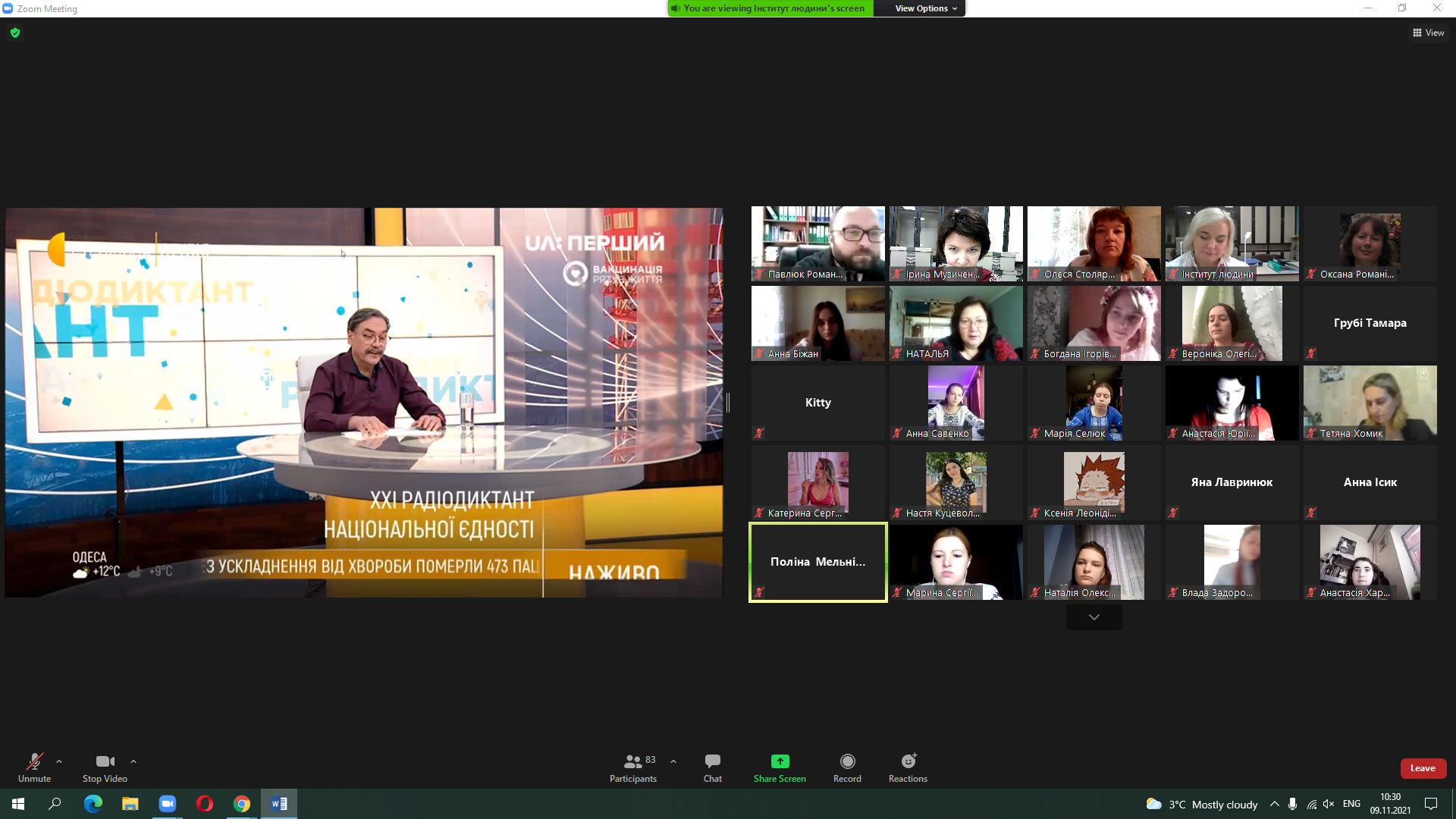Click the green encryption shield icon
The width and height of the screenshot is (1456, 819).
click(x=15, y=33)
